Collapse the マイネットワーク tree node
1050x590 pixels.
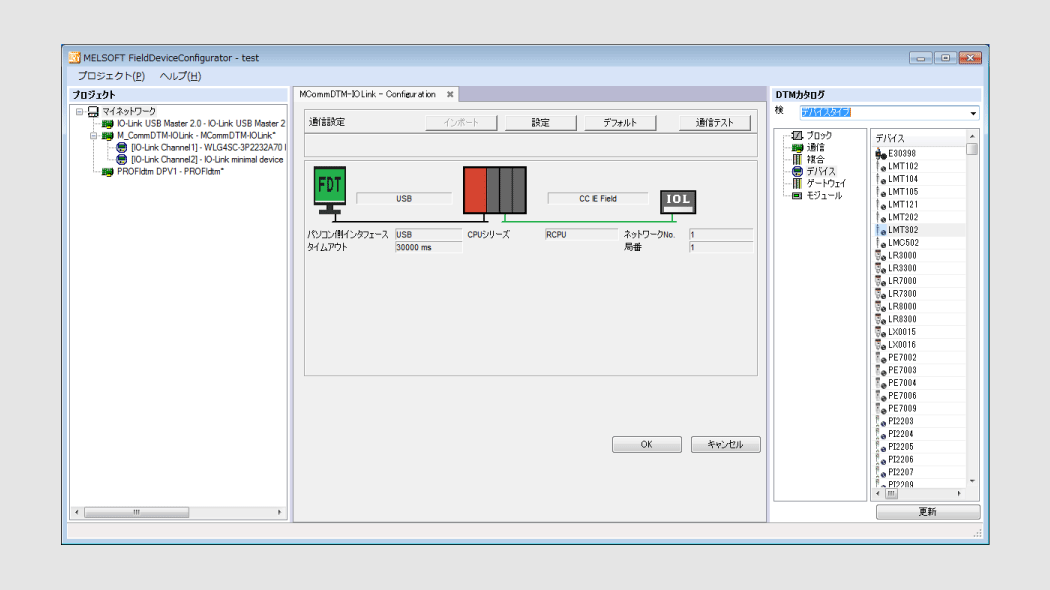(x=80, y=112)
